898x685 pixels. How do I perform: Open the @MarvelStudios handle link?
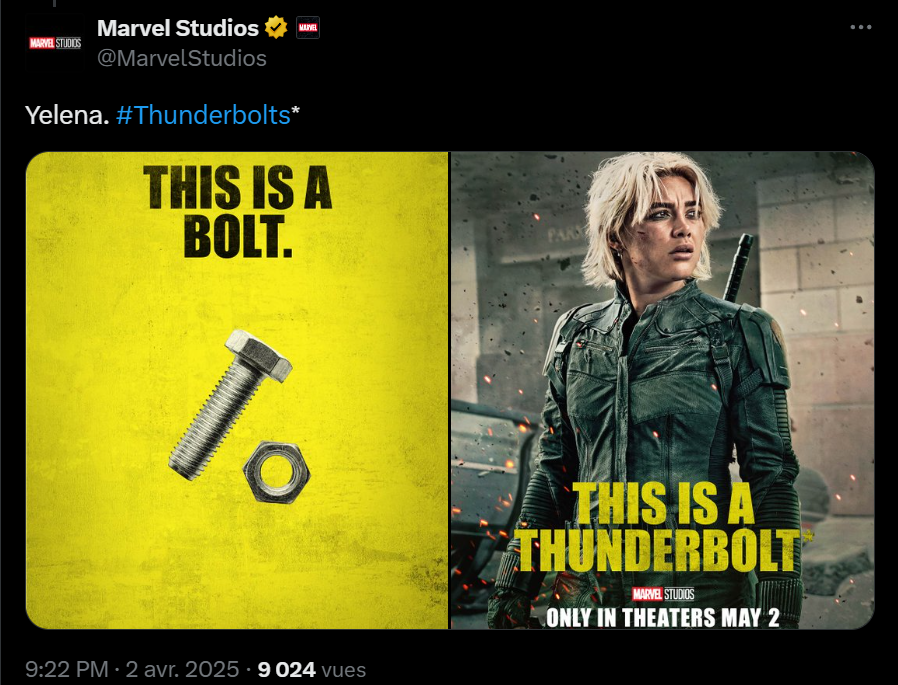click(182, 58)
